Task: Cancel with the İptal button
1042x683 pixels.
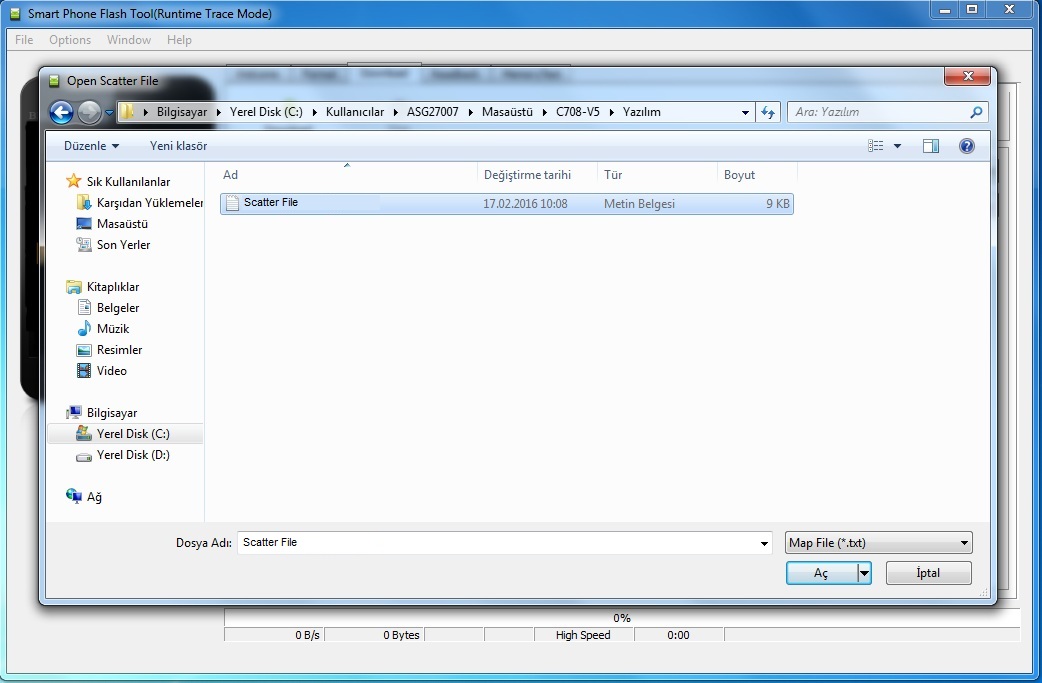Action: point(928,573)
